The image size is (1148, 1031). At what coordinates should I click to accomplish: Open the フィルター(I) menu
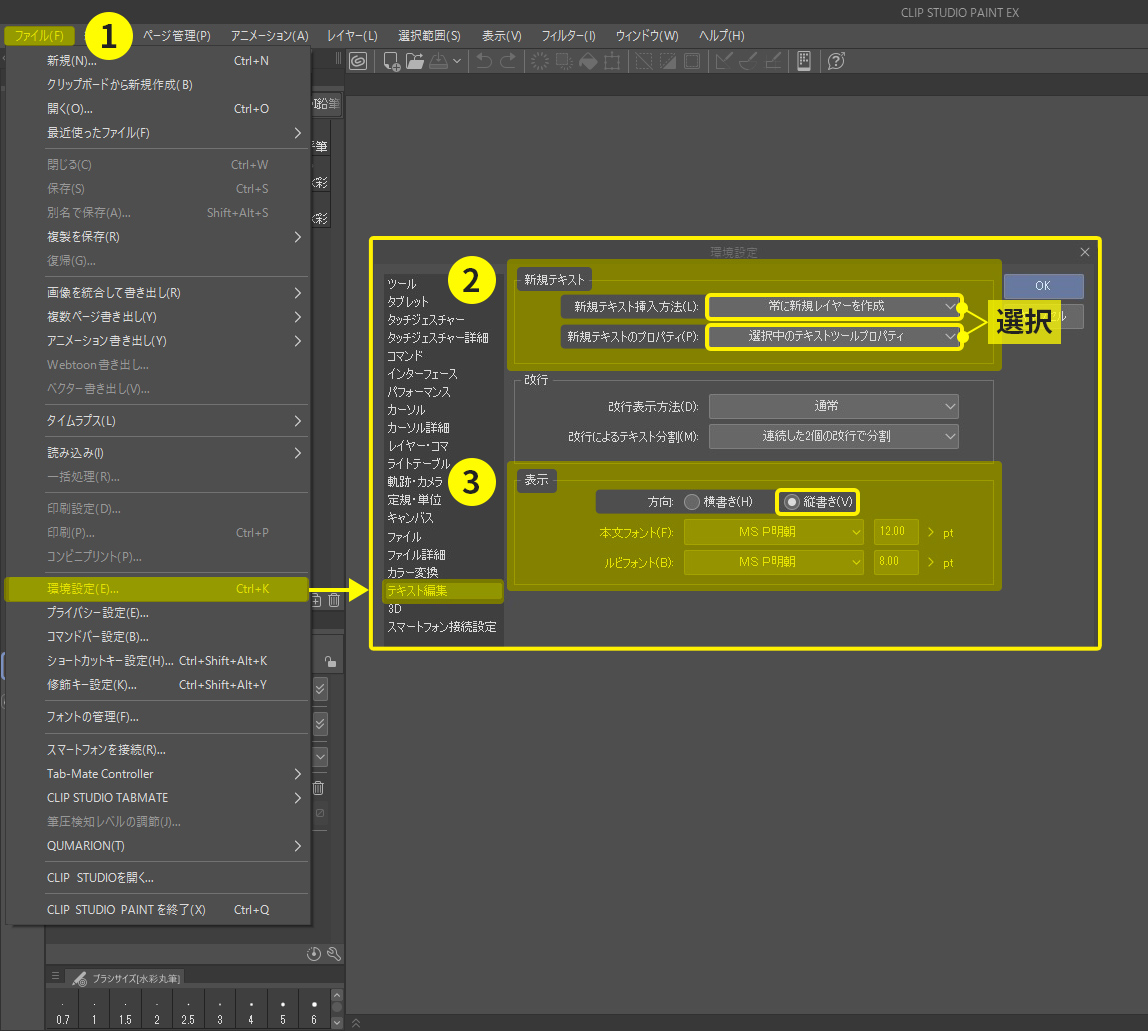(568, 35)
